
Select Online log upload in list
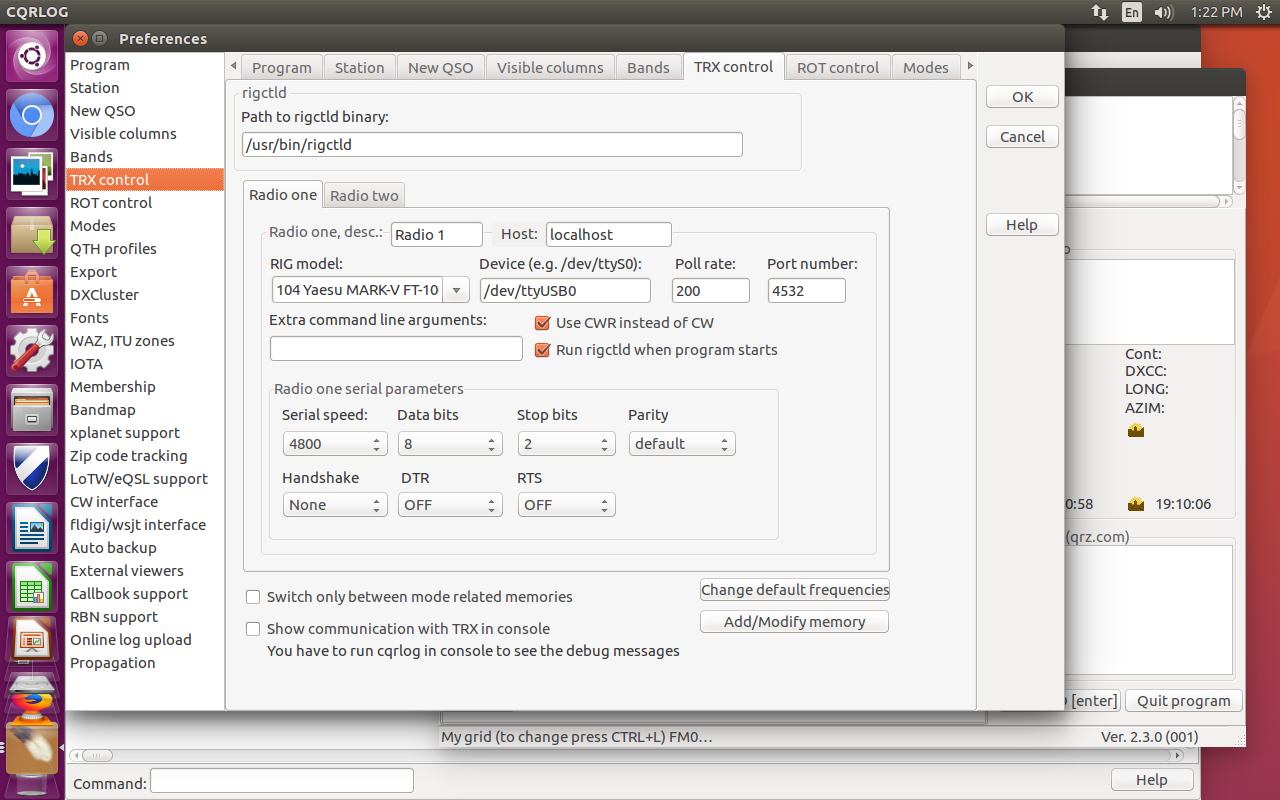pyautogui.click(x=145, y=640)
